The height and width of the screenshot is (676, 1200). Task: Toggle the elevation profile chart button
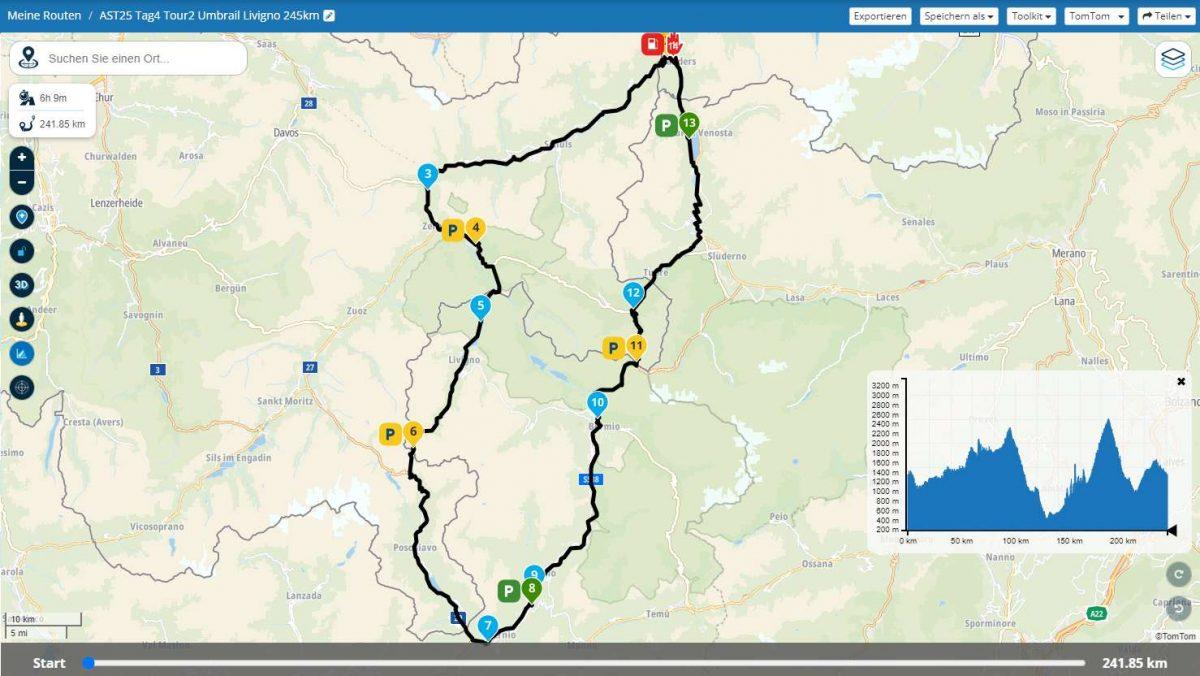(22, 353)
